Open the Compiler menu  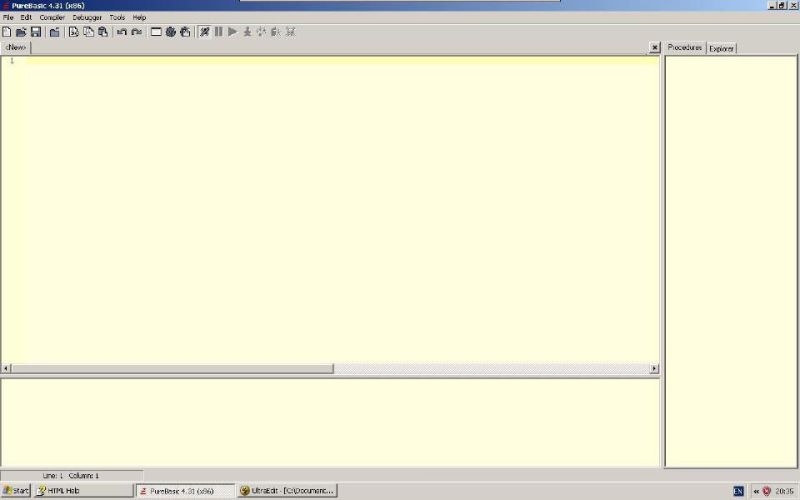52,17
